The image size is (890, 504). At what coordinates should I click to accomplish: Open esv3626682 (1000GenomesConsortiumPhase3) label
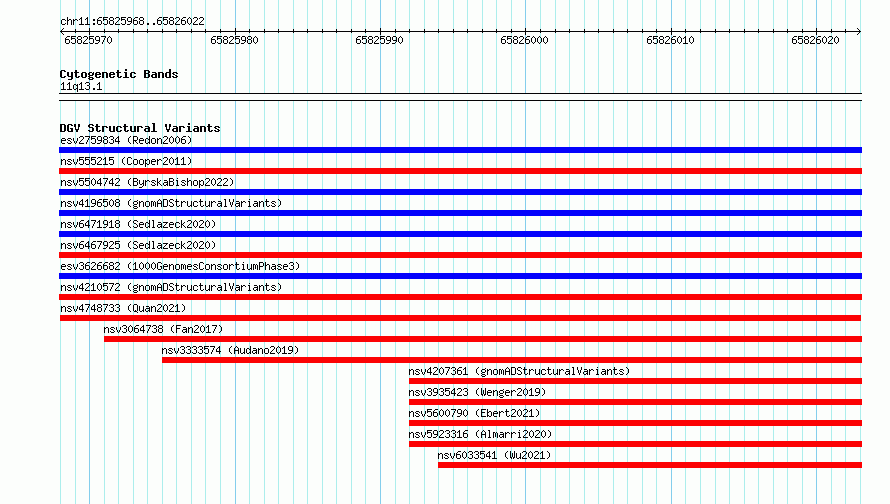click(180, 266)
